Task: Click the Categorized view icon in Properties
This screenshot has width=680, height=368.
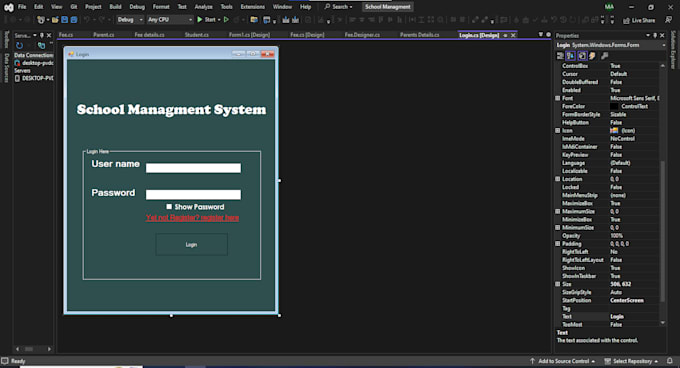Action: point(560,56)
